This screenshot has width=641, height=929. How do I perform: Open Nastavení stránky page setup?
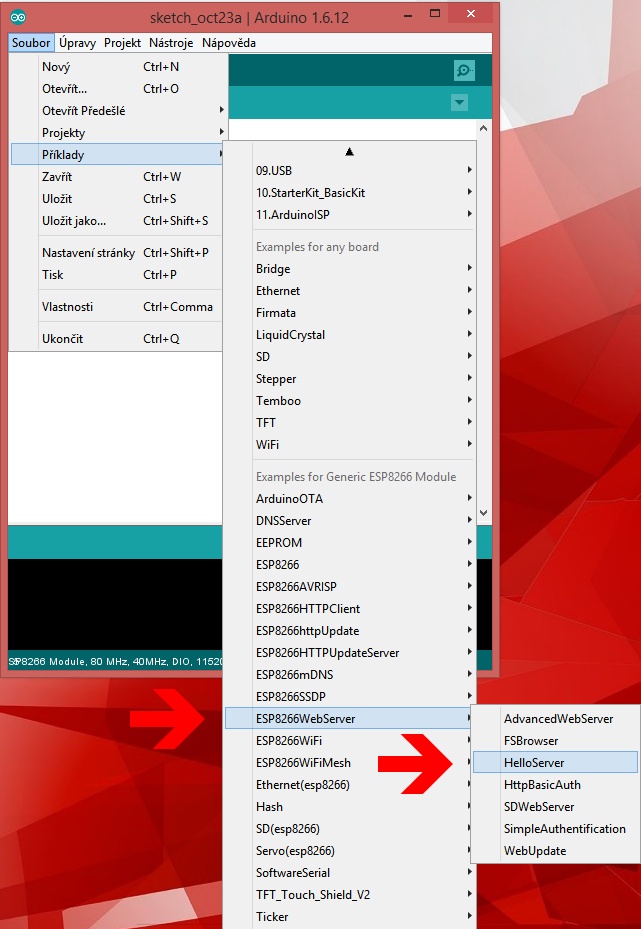pyautogui.click(x=88, y=253)
